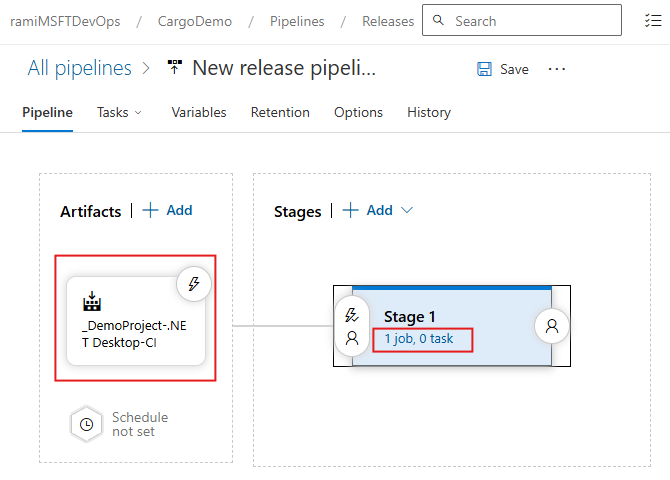Switch to the Retention tab
Image resolution: width=670 pixels, height=480 pixels.
280,112
